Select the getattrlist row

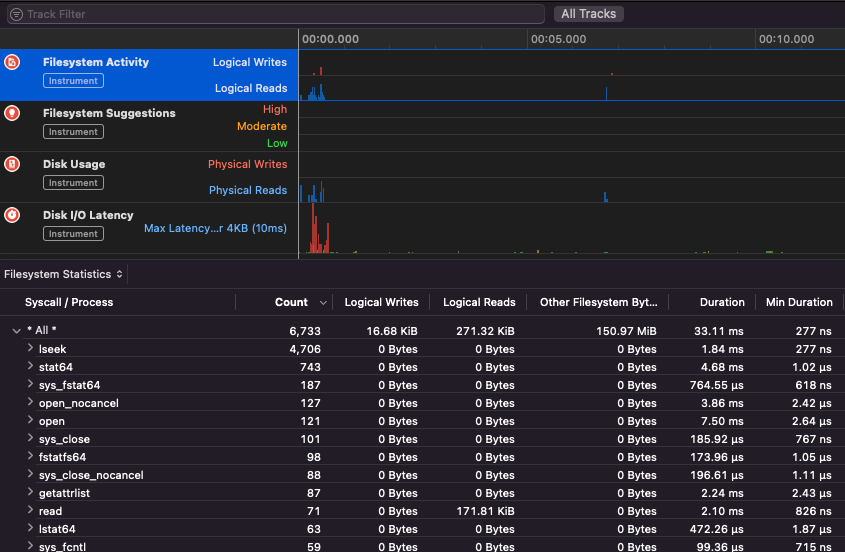(x=65, y=493)
